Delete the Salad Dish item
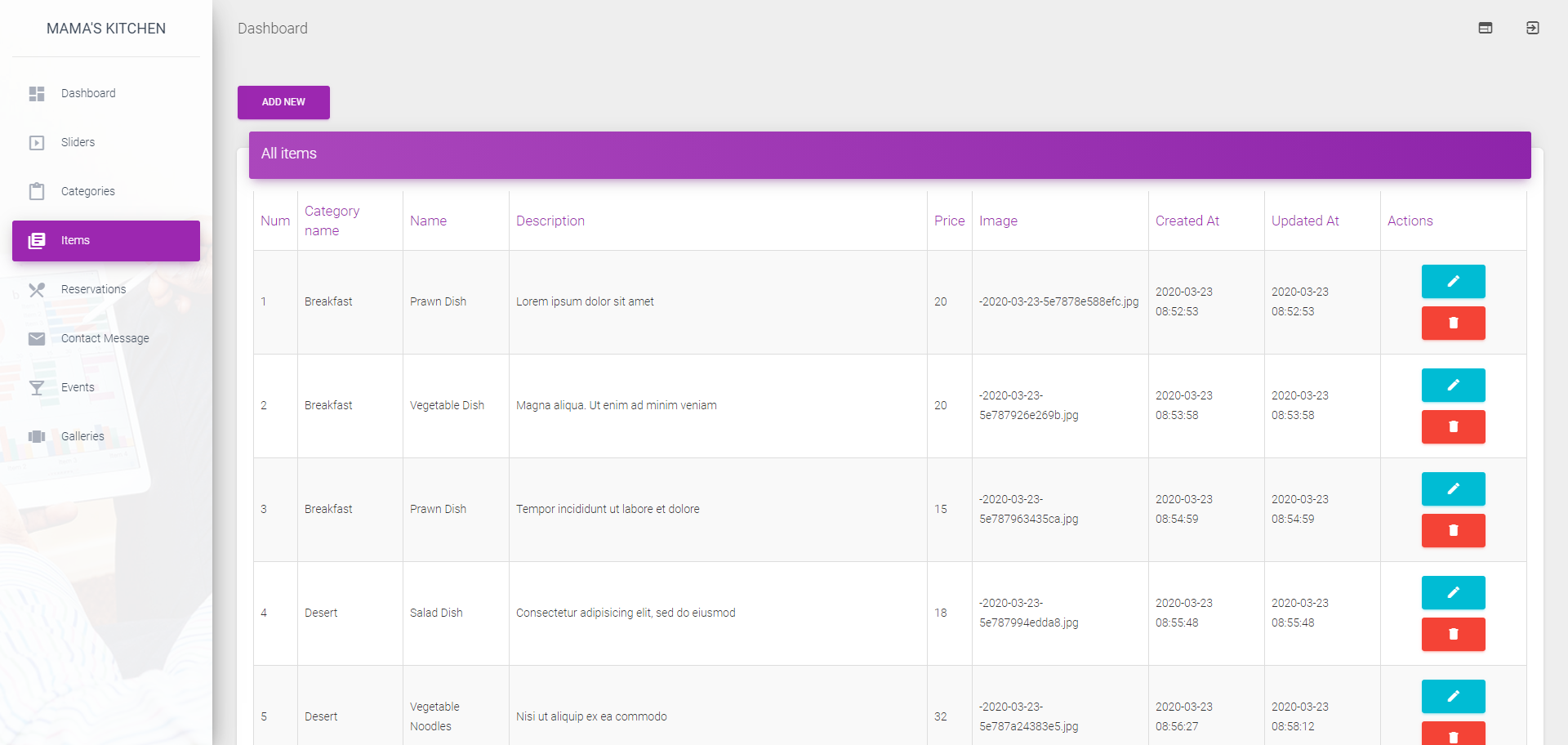The width and height of the screenshot is (1568, 745). click(x=1453, y=635)
